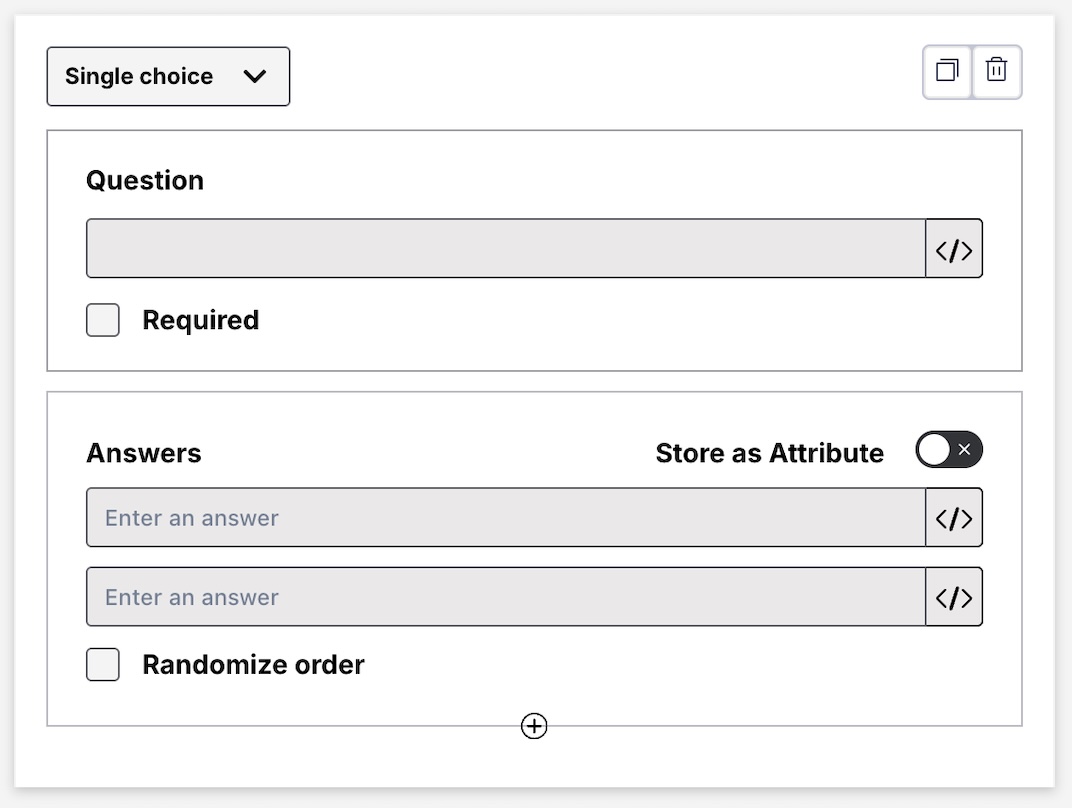Click the chevron arrow beside Single choice
The height and width of the screenshot is (808, 1072).
[255, 76]
